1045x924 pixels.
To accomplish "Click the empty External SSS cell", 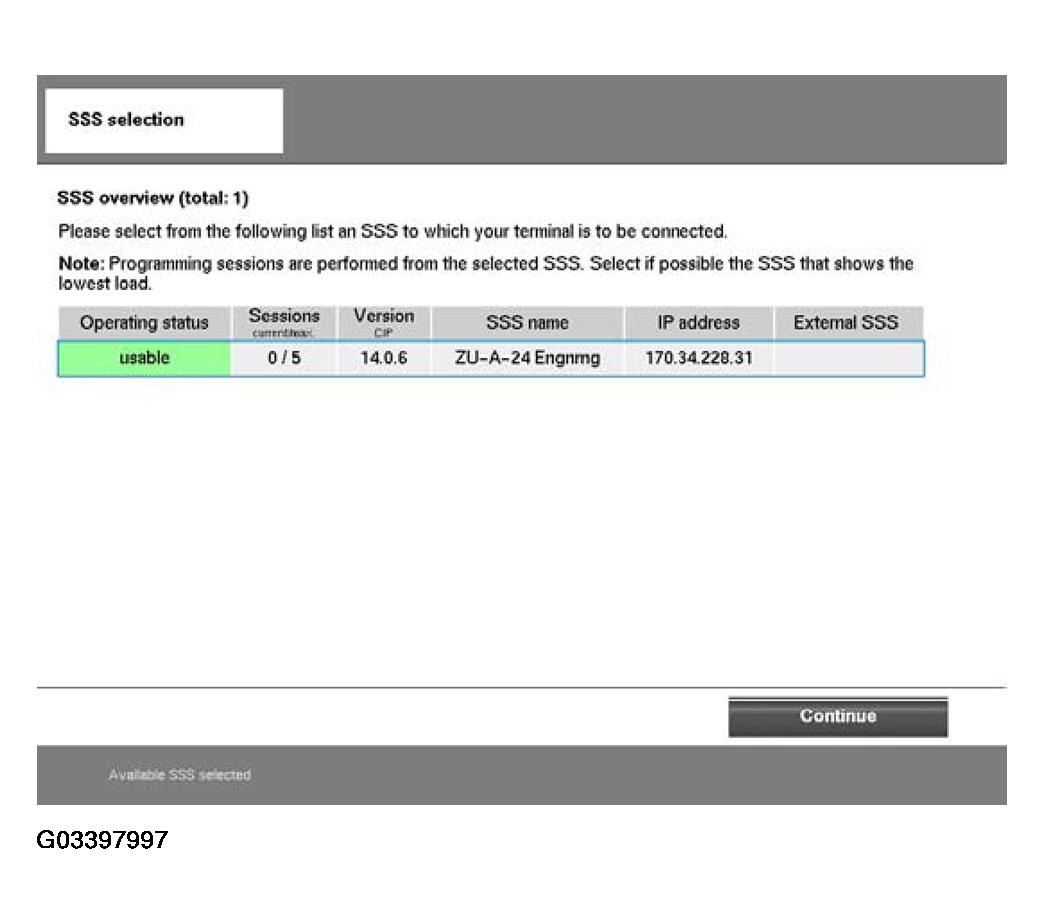I will (x=847, y=358).
